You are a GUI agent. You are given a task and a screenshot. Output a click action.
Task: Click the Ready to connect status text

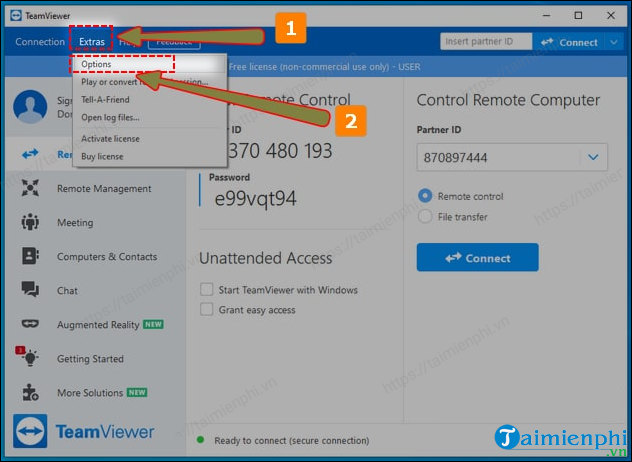coord(291,441)
